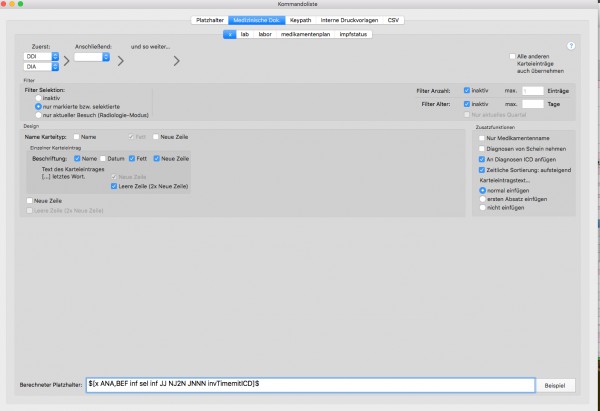Viewport: 600px width, 411px height.
Task: Switch to the Platzhalter tab
Action: pos(210,20)
